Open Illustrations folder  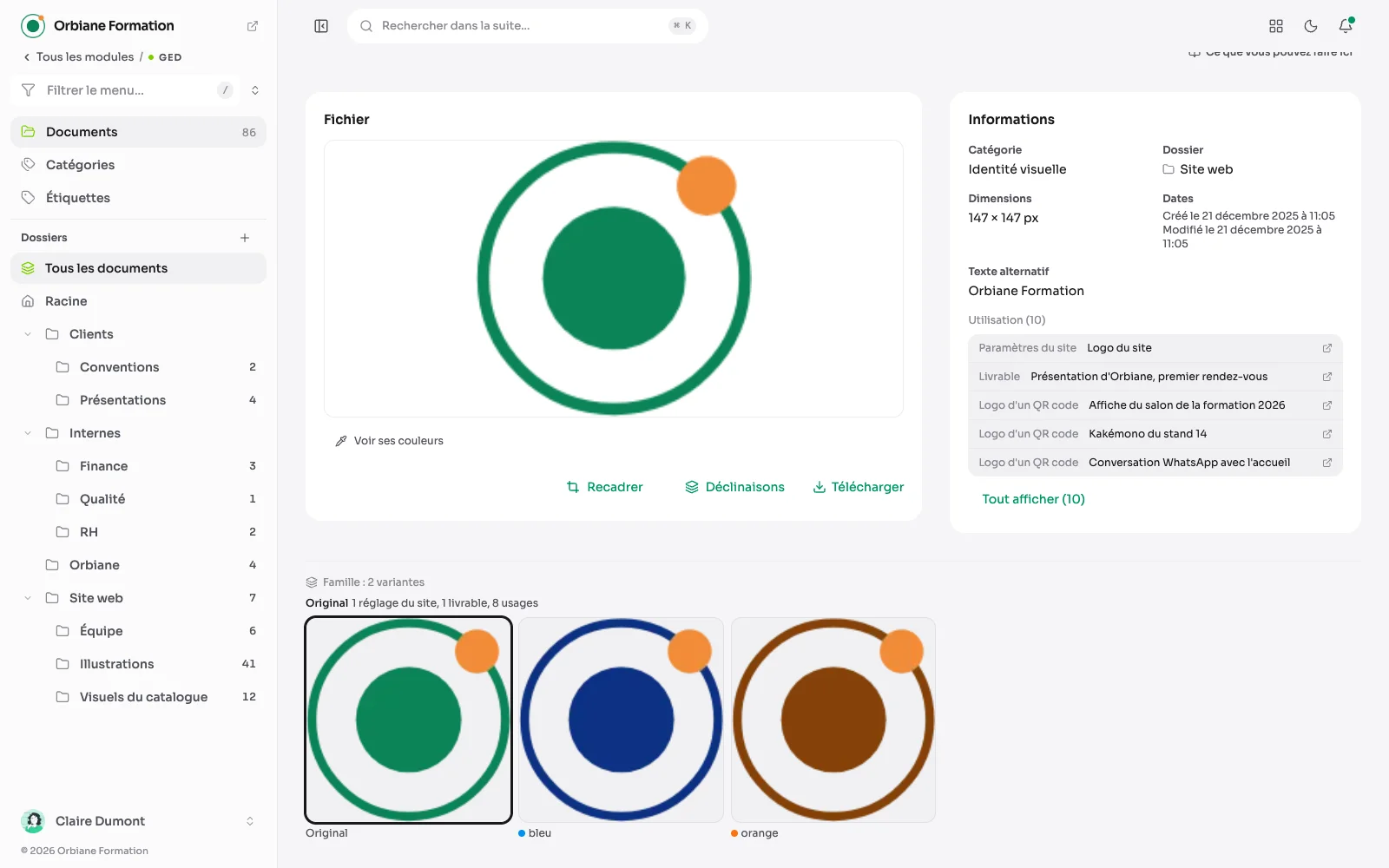156,664
